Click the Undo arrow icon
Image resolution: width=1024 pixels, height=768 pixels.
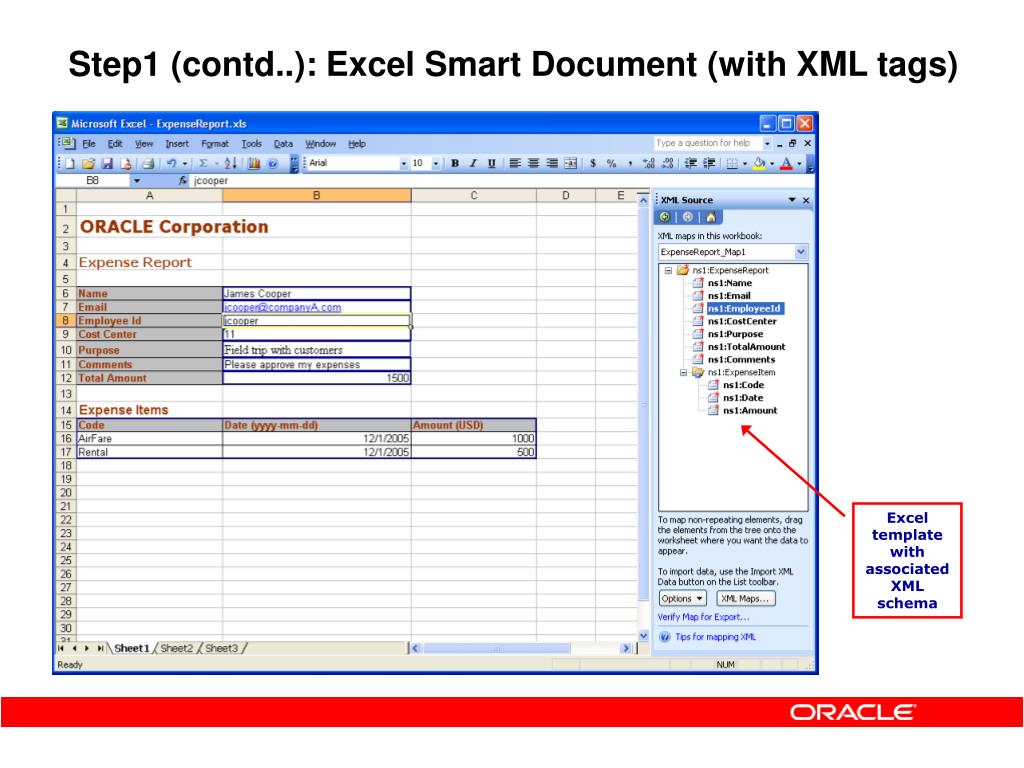tap(171, 163)
